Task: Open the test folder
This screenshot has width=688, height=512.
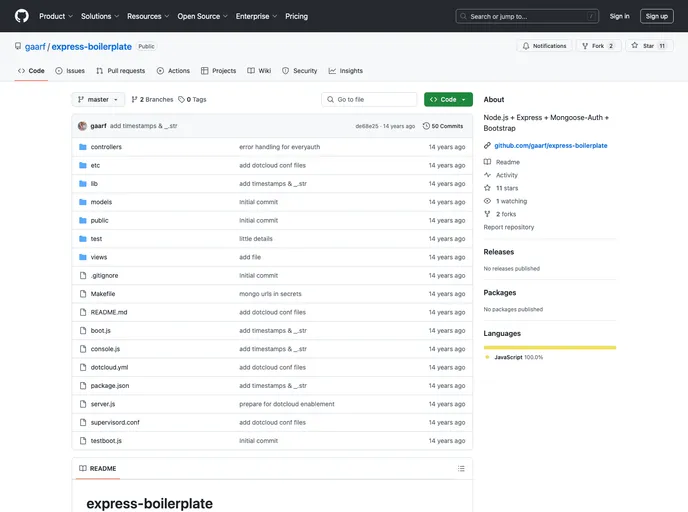Action: tap(96, 239)
